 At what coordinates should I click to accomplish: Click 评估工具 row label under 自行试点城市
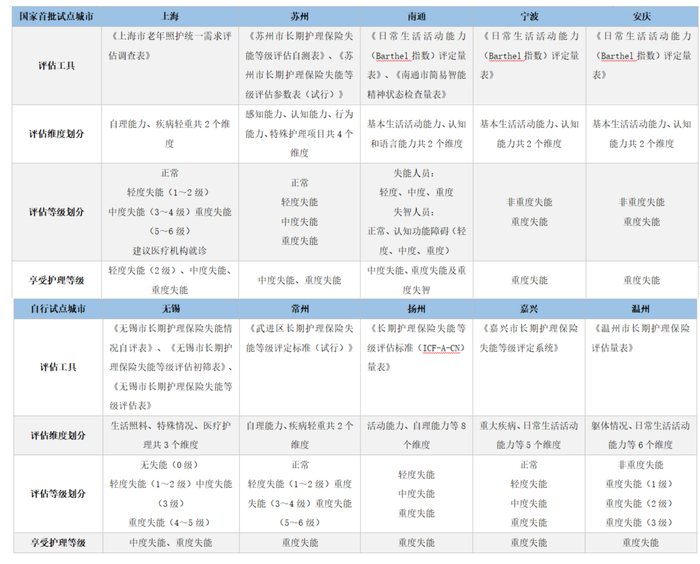58,367
